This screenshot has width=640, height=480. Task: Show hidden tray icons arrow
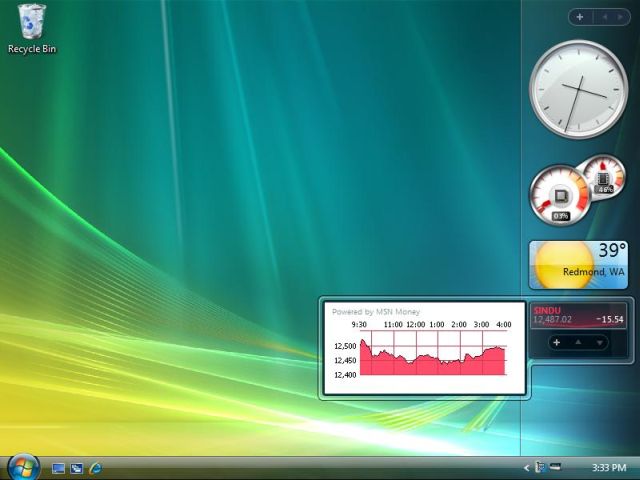click(527, 468)
